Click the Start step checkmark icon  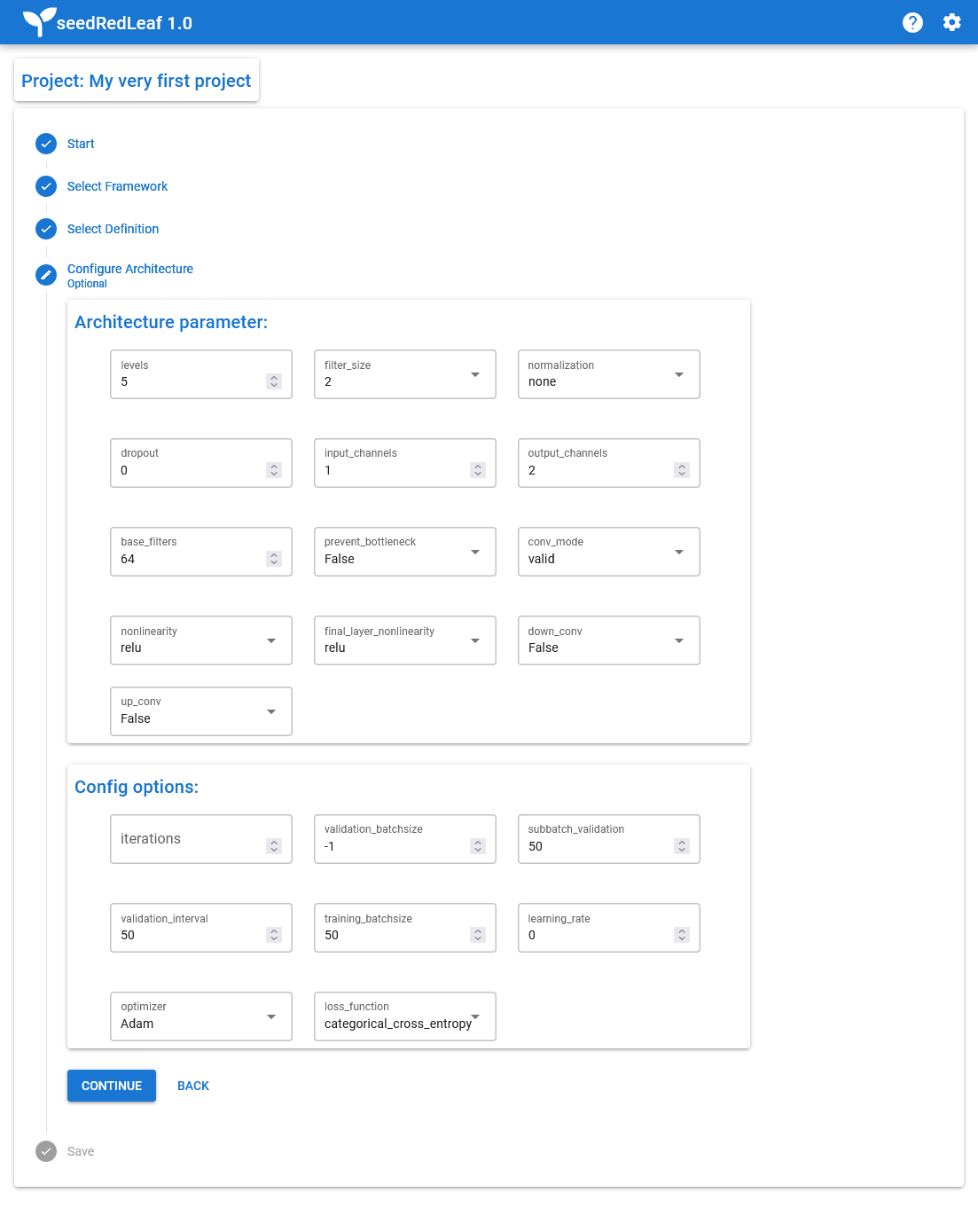pos(46,144)
